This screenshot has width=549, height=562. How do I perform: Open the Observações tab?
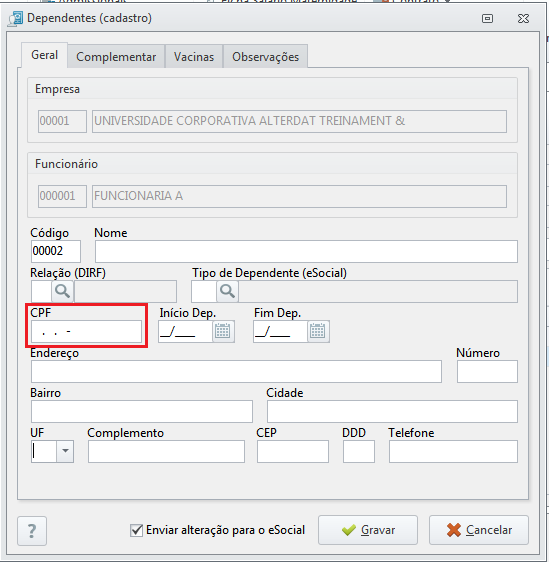(265, 57)
